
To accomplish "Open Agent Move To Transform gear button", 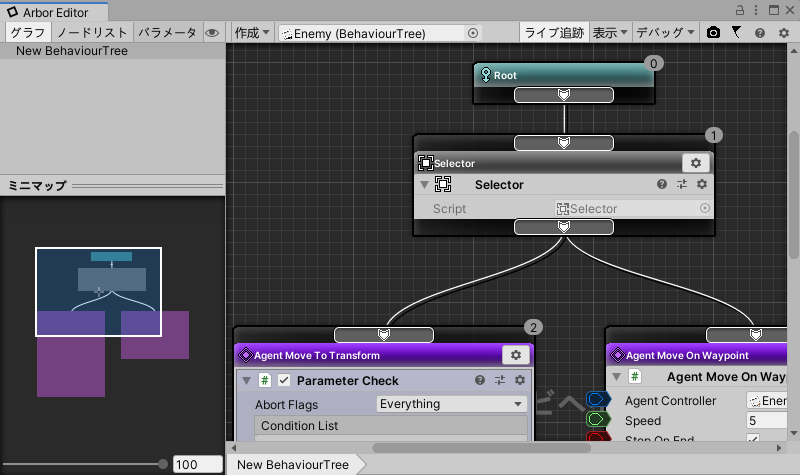I will click(516, 355).
